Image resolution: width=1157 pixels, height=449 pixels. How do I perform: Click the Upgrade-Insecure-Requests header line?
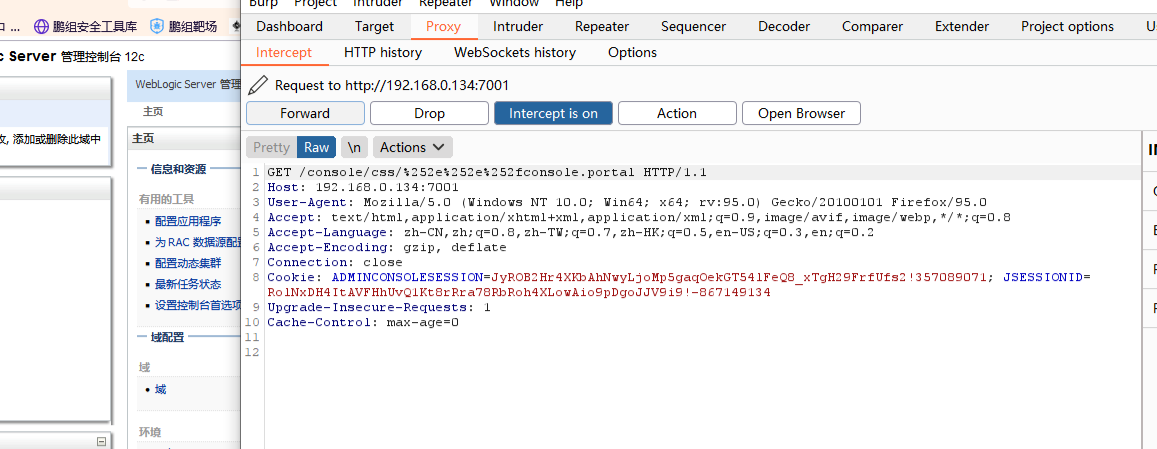[x=379, y=307]
